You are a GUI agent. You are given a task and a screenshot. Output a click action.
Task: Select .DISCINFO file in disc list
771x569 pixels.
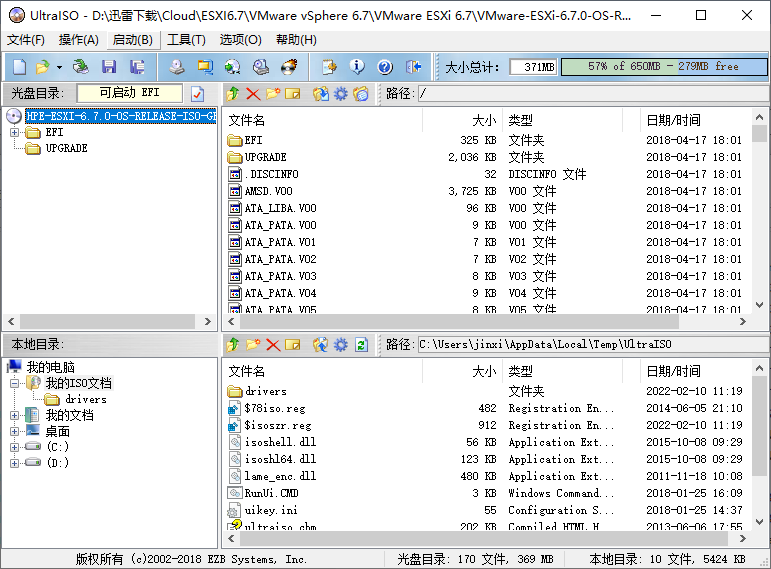(x=271, y=174)
